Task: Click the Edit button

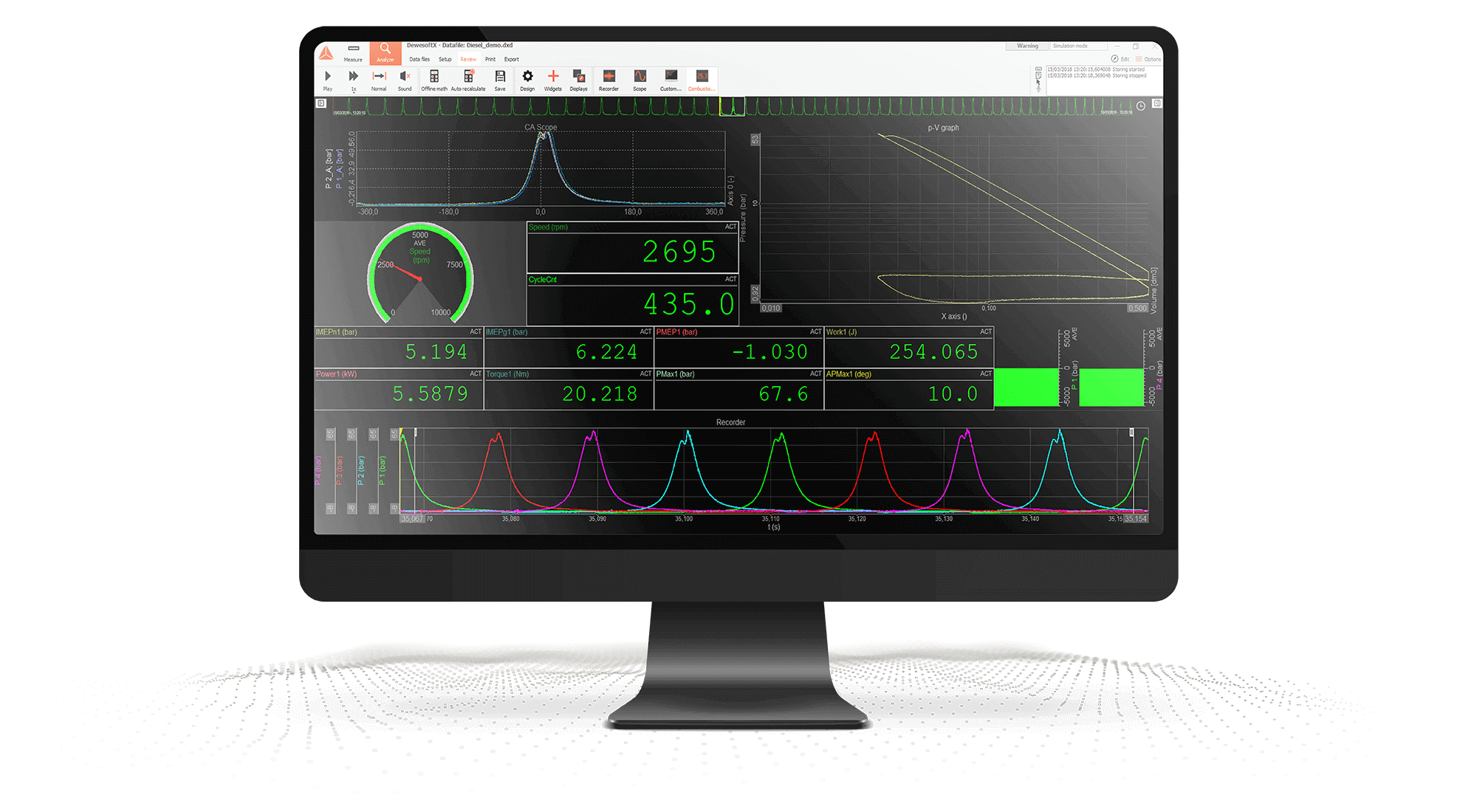Action: 1120,59
